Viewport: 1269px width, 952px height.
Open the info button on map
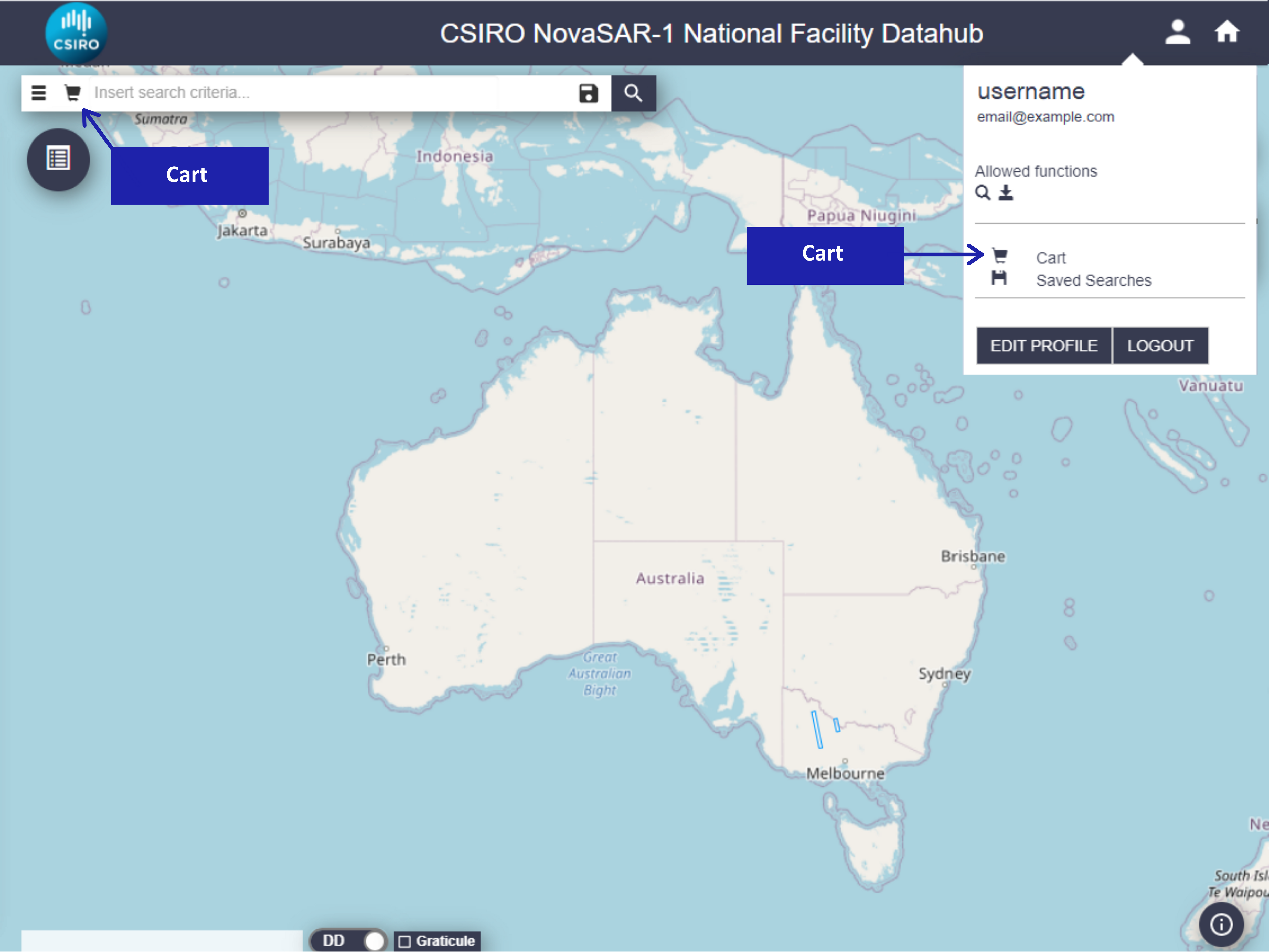click(1221, 924)
